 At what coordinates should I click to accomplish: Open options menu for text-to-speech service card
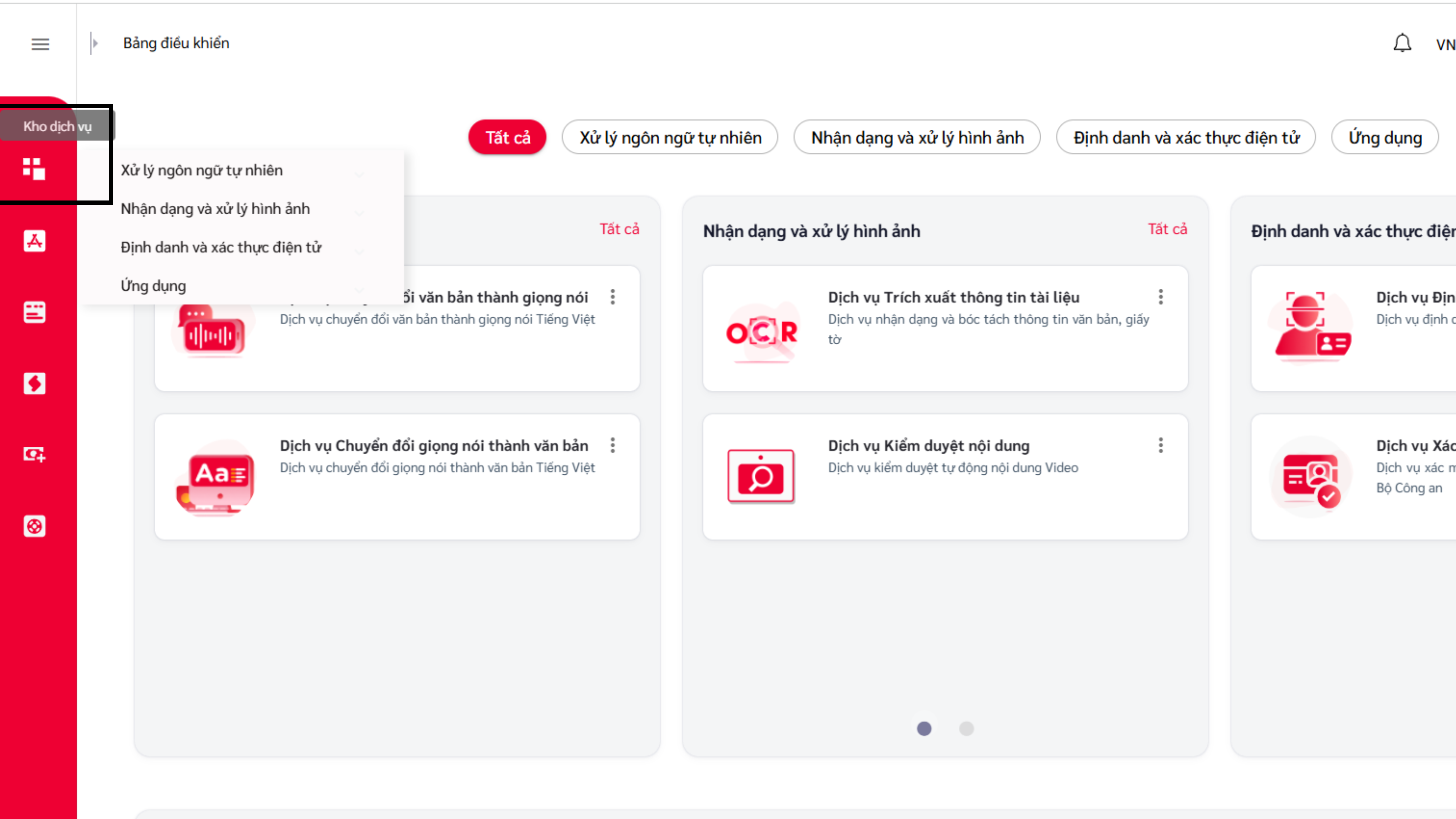tap(613, 297)
